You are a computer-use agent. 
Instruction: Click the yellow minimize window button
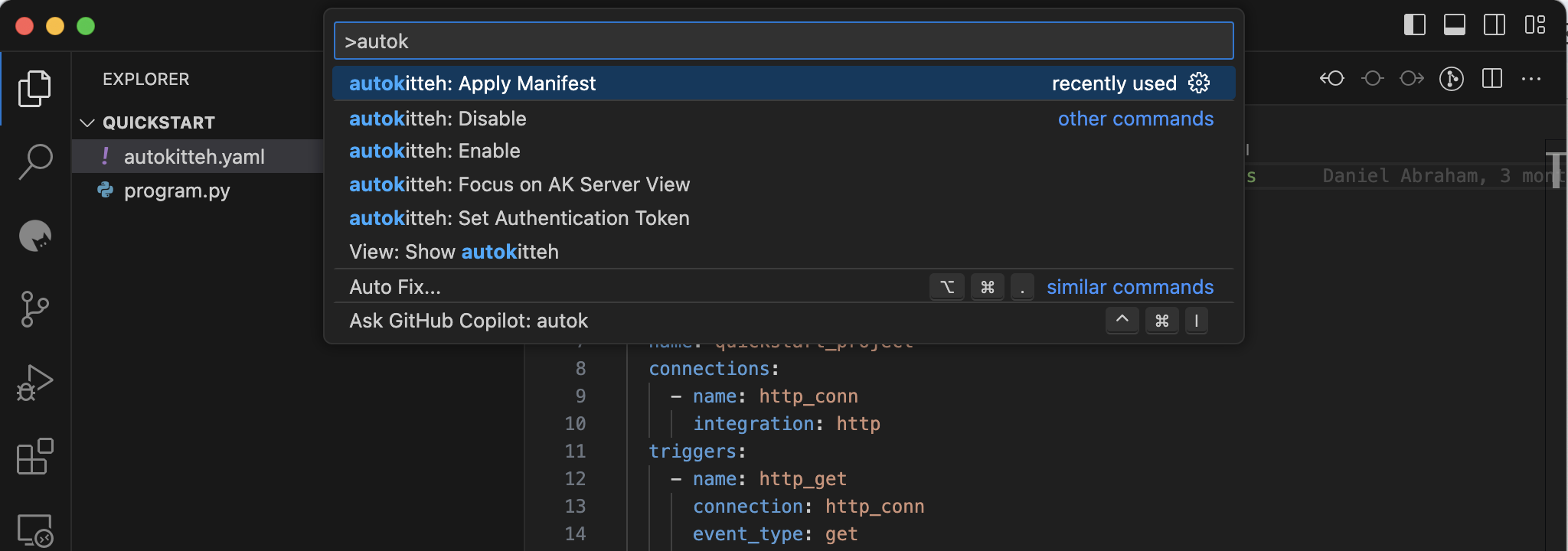(x=55, y=26)
